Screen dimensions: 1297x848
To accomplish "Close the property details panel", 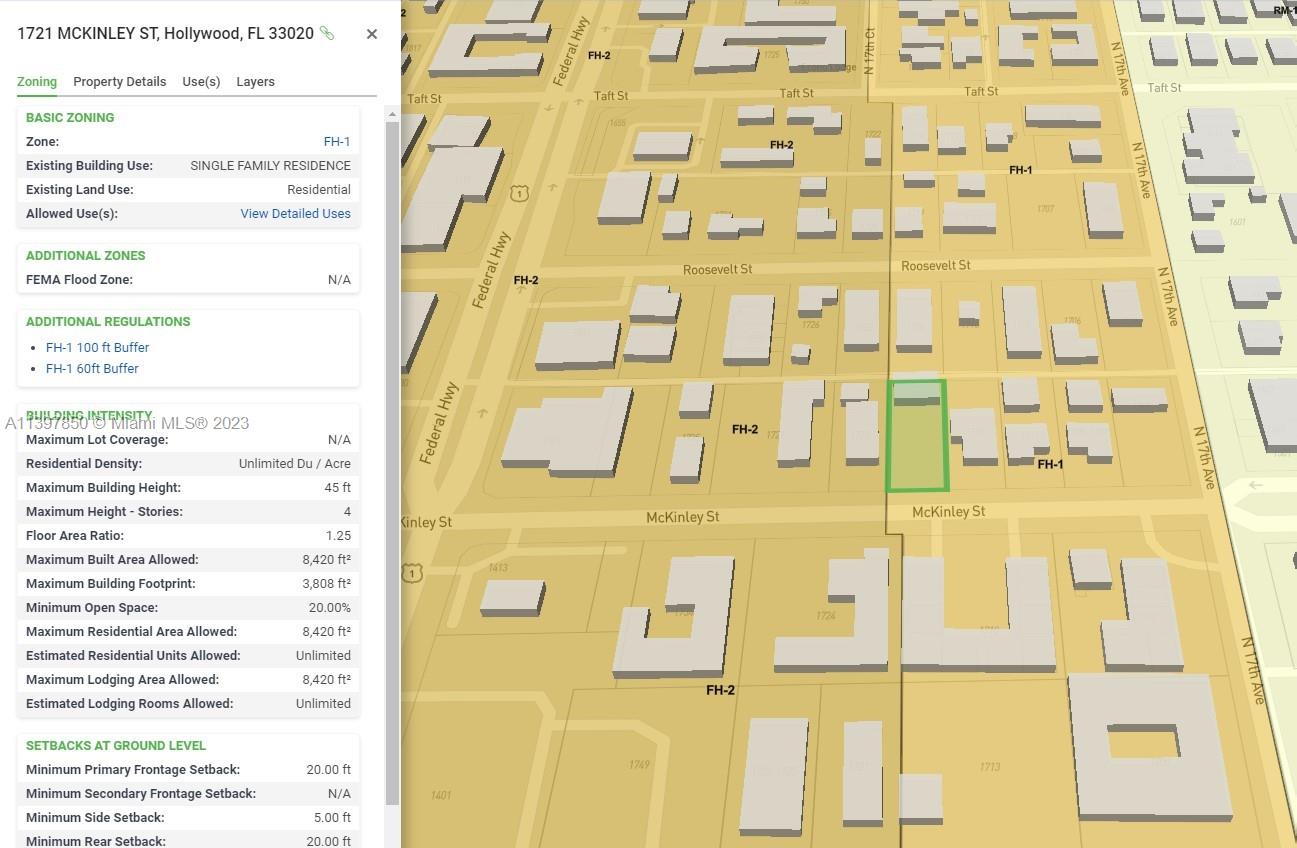I will coord(372,34).
